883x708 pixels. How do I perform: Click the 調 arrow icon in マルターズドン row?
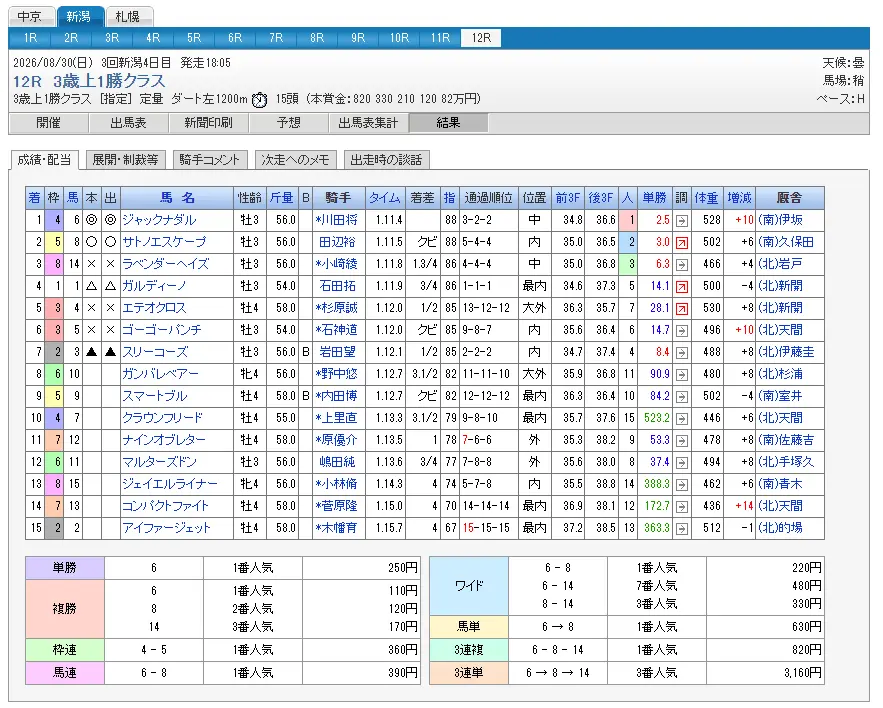click(x=681, y=462)
